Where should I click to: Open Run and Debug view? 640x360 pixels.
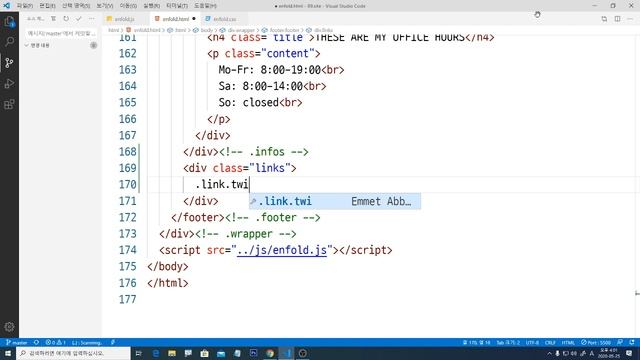pos(9,83)
